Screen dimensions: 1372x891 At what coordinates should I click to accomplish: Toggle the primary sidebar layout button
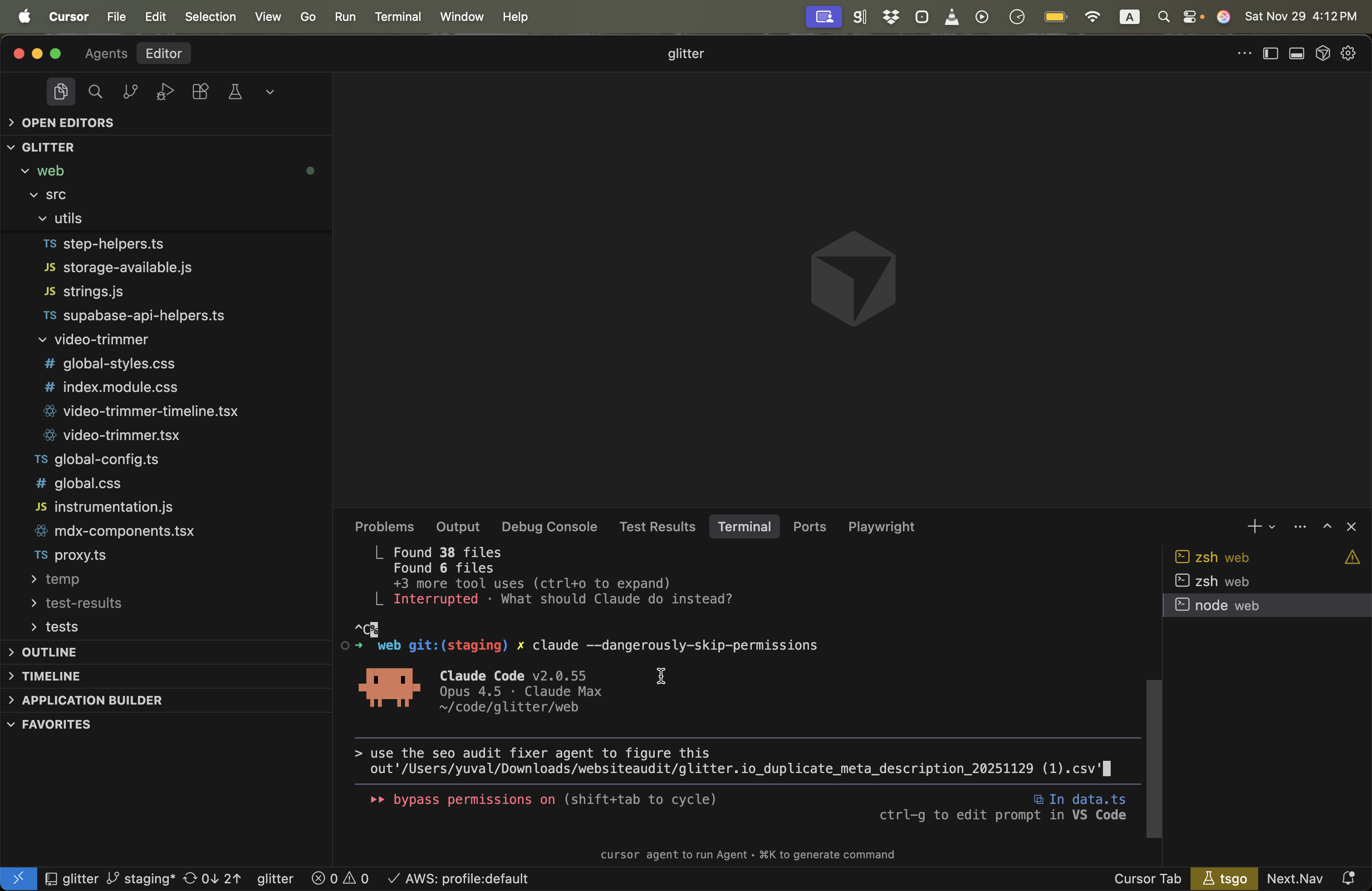tap(1270, 53)
